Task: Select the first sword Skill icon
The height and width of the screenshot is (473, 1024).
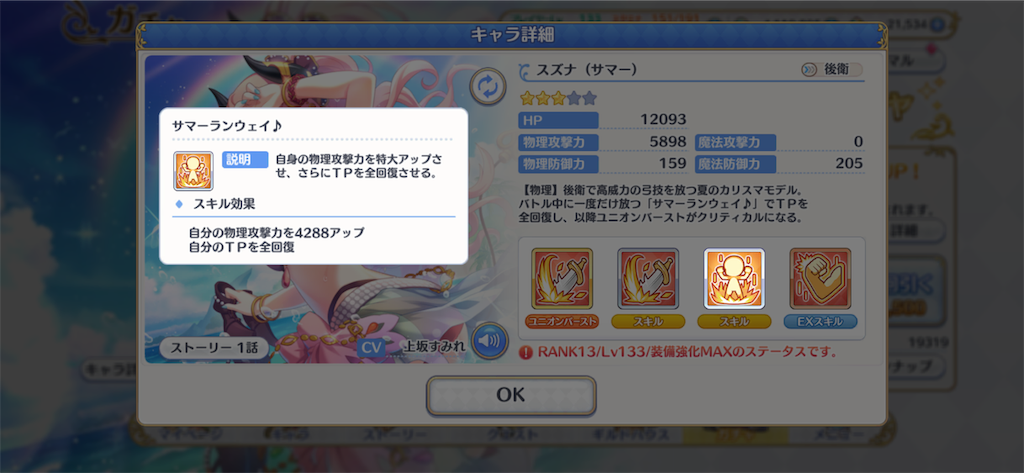Action: [648, 278]
